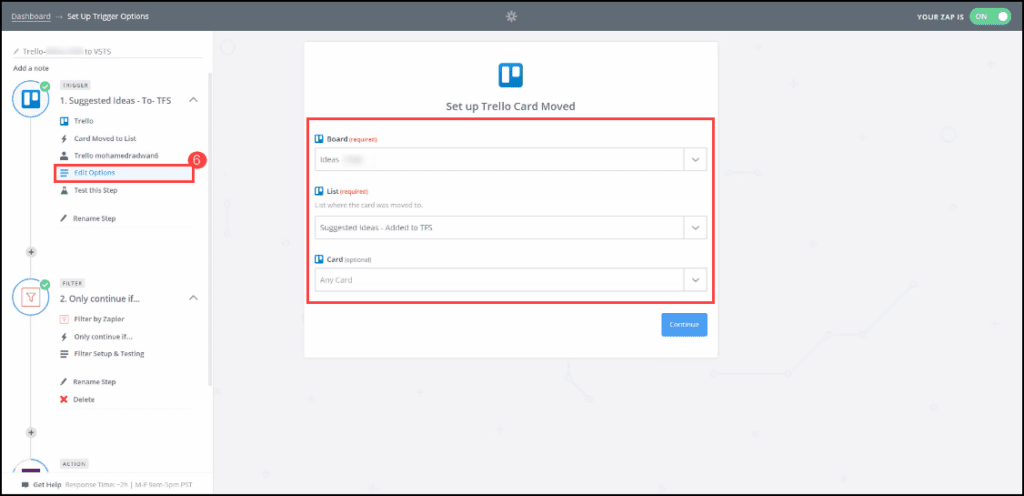Click the red X Delete icon
The height and width of the screenshot is (496, 1024).
64,399
